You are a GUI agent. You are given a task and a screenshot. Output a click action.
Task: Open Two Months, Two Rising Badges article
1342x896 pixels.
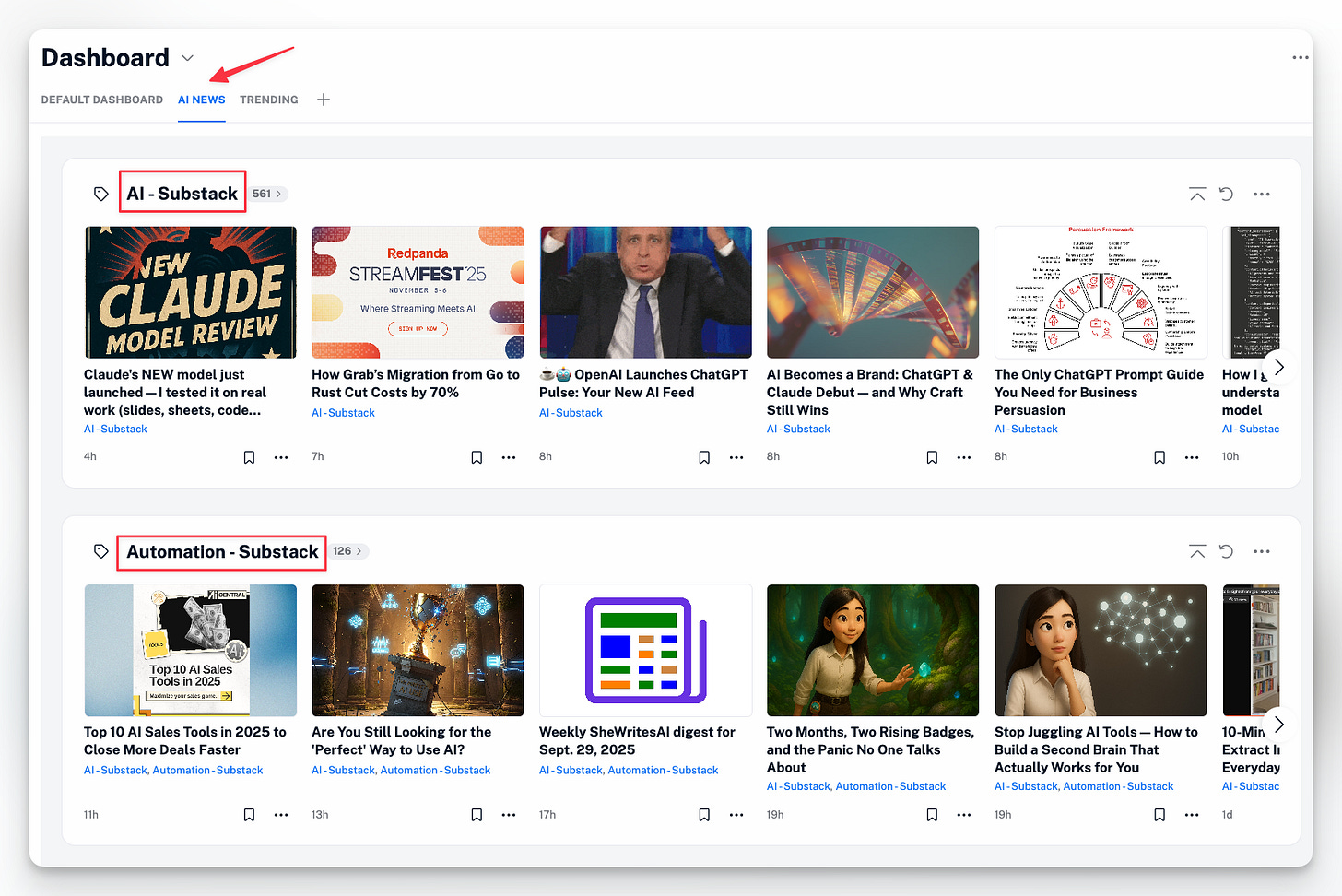[870, 749]
